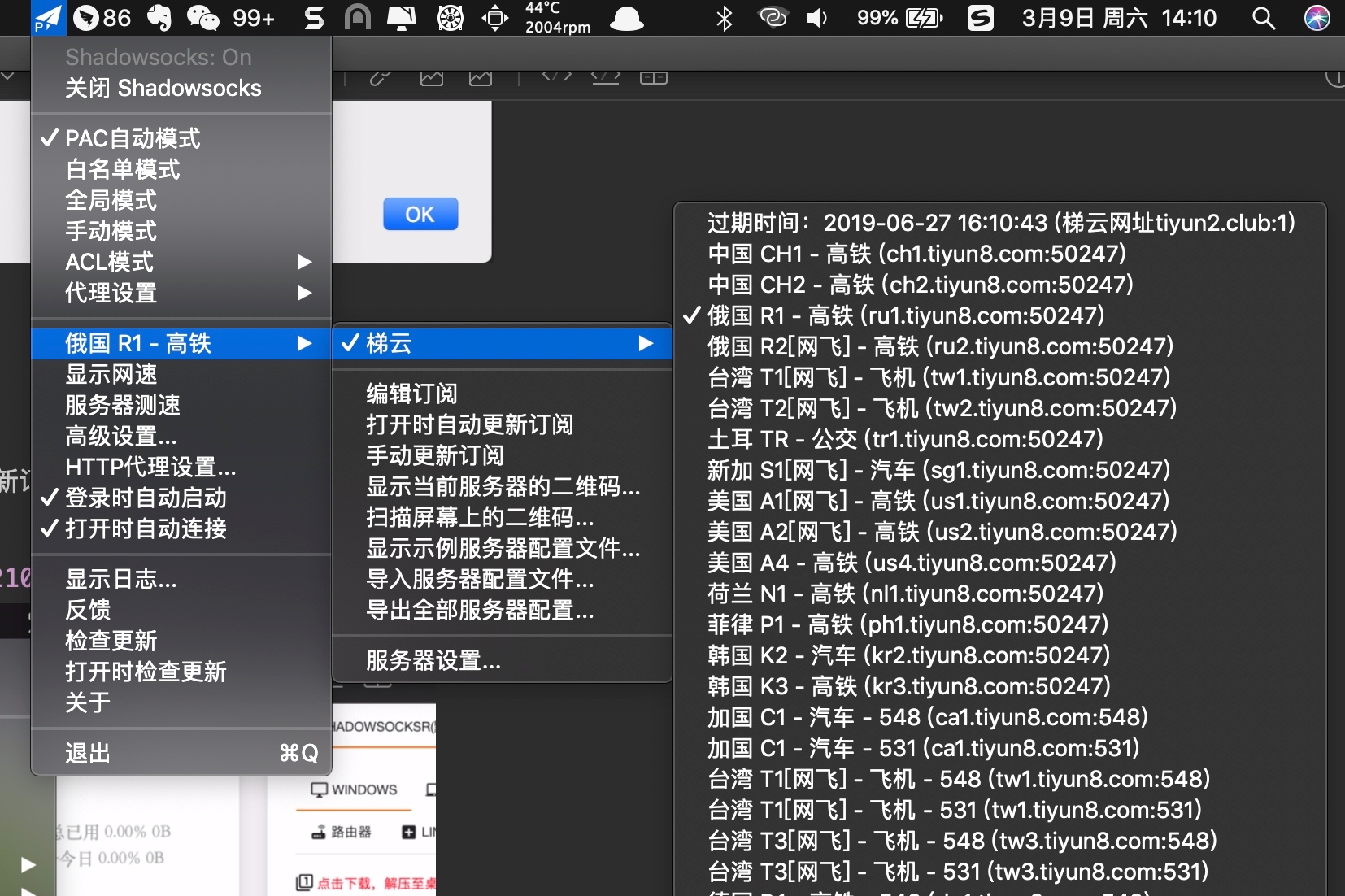
Task: Toggle 登录时自动启动 option
Action: [x=146, y=498]
